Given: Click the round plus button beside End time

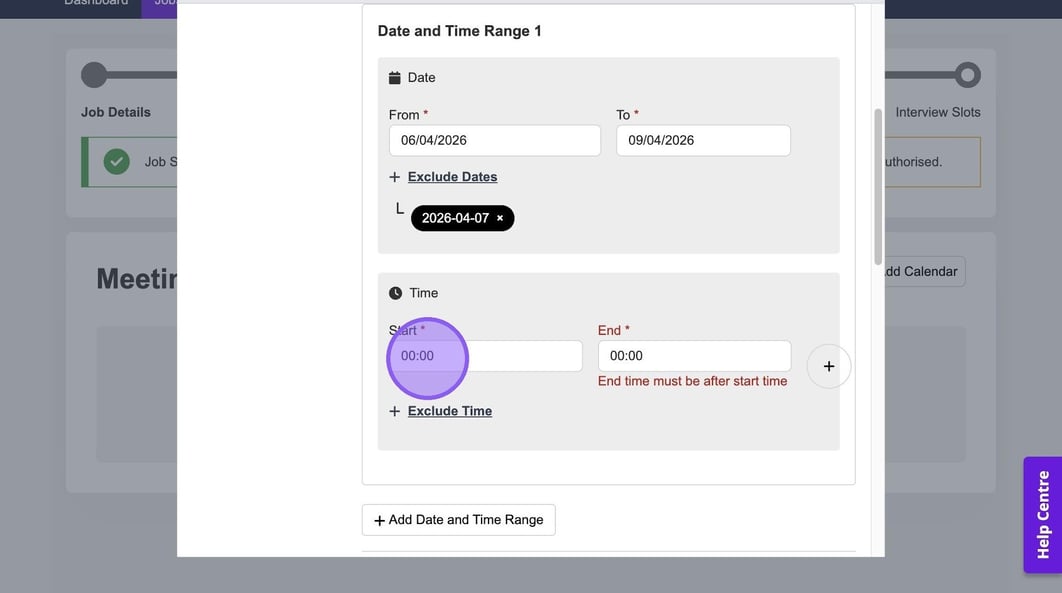Looking at the screenshot, I should coord(829,366).
